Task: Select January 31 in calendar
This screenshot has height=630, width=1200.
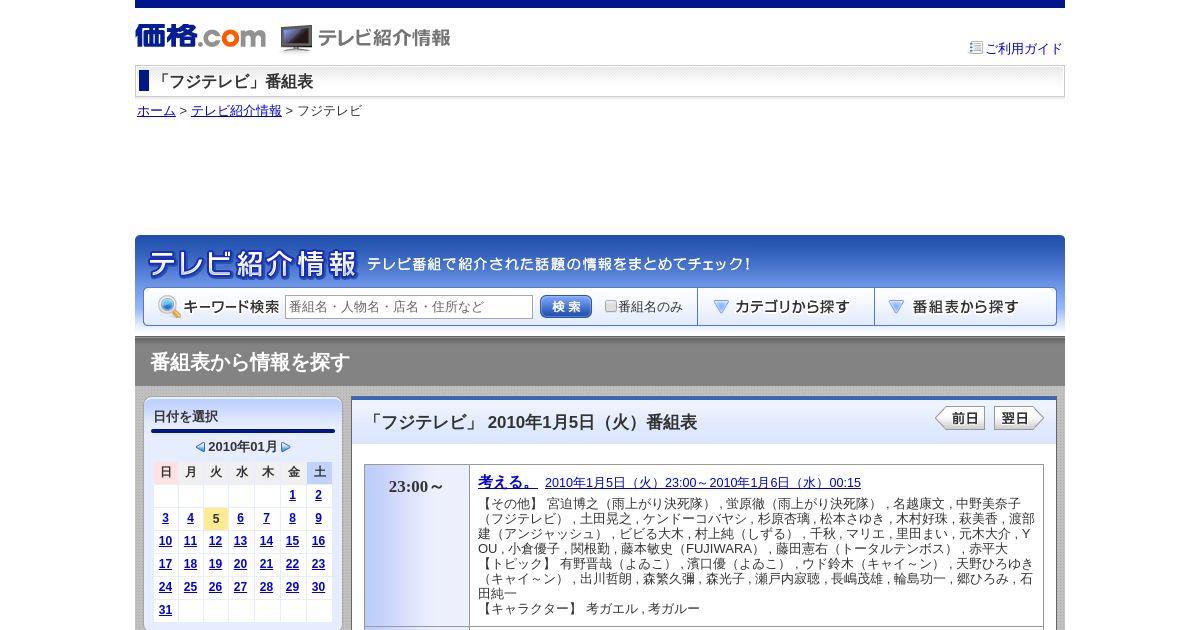Action: click(x=166, y=610)
